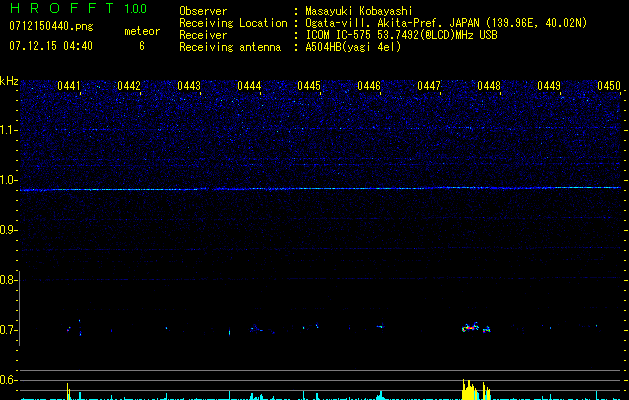Click the 07.12.15 04:40 date stamp

click(49, 46)
